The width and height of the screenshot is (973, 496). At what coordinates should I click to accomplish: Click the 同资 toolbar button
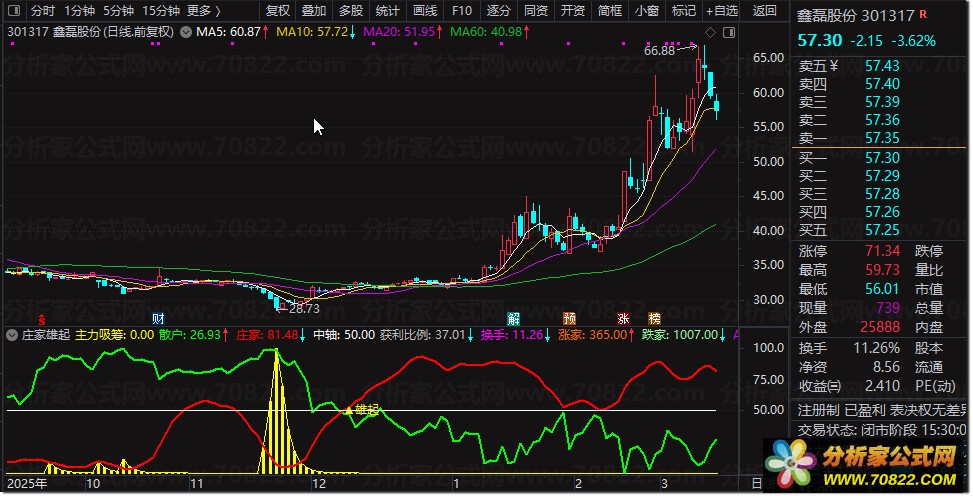(536, 11)
